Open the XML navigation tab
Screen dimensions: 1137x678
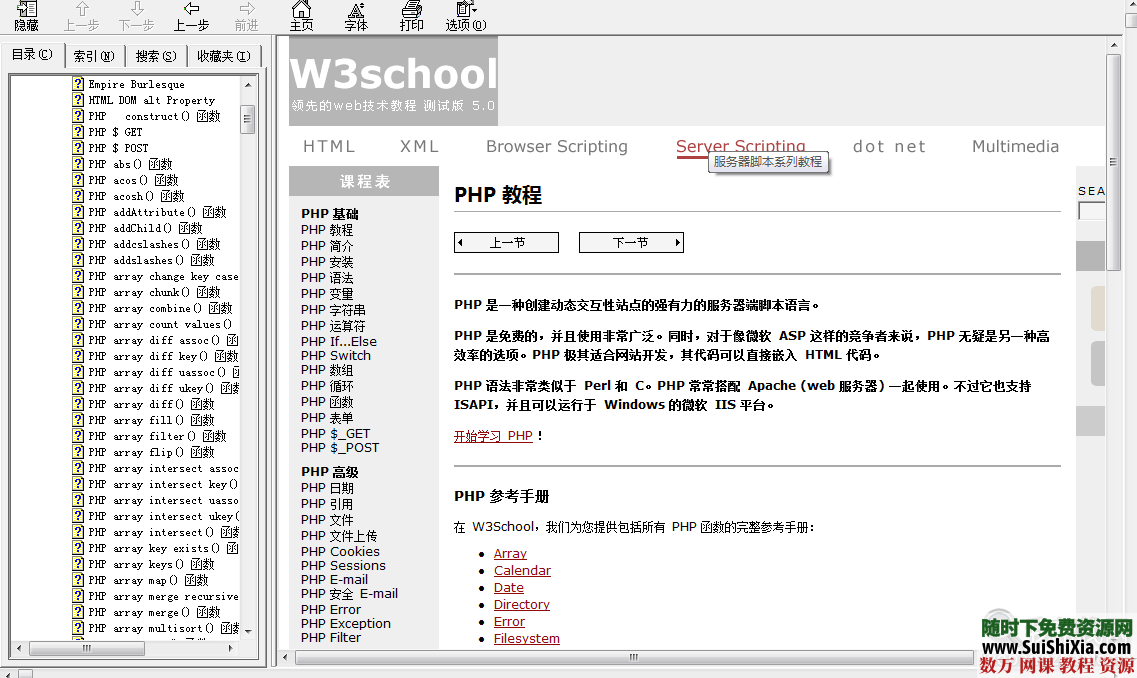point(420,146)
